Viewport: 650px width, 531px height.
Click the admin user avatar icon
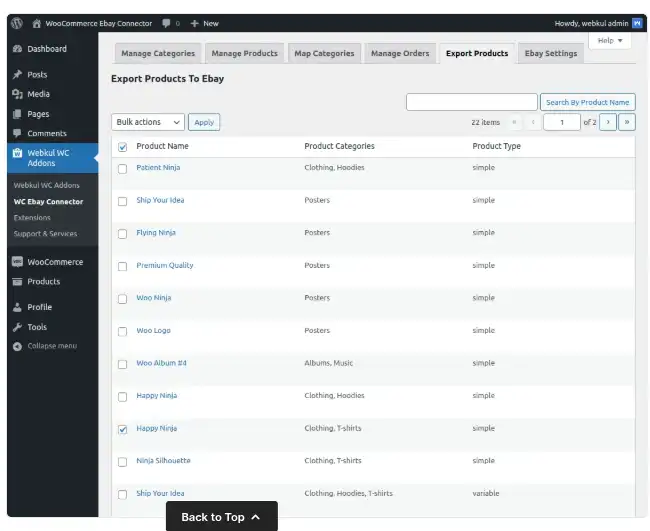coord(637,23)
